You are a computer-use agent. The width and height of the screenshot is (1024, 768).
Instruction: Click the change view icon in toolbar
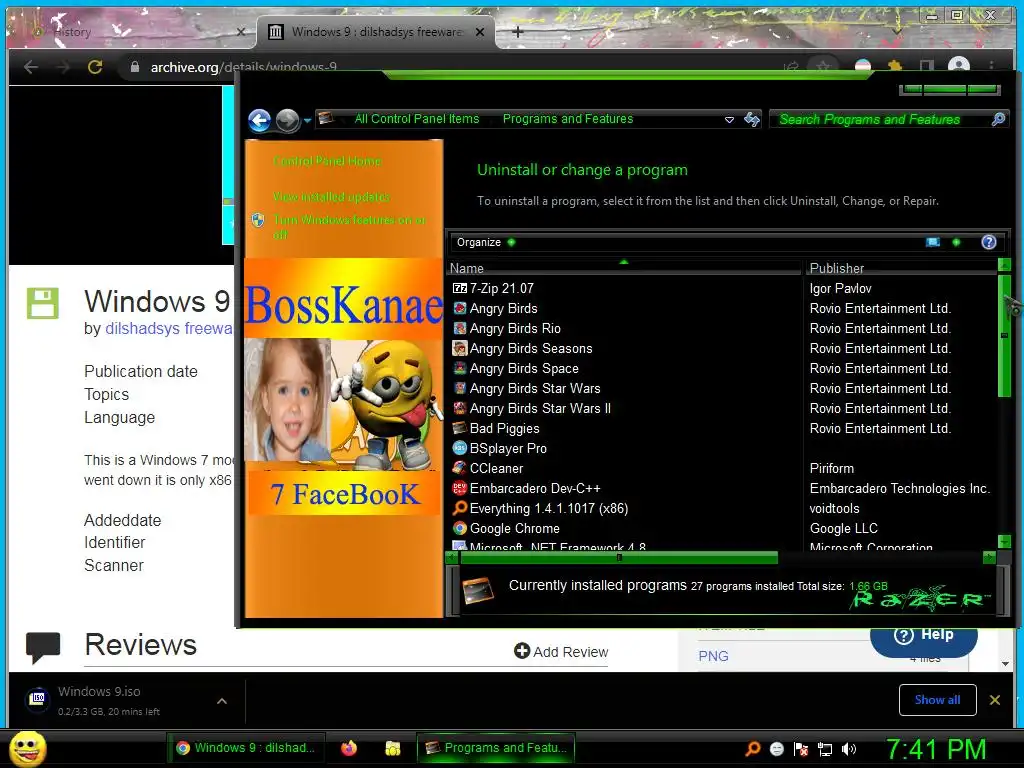pyautogui.click(x=933, y=242)
